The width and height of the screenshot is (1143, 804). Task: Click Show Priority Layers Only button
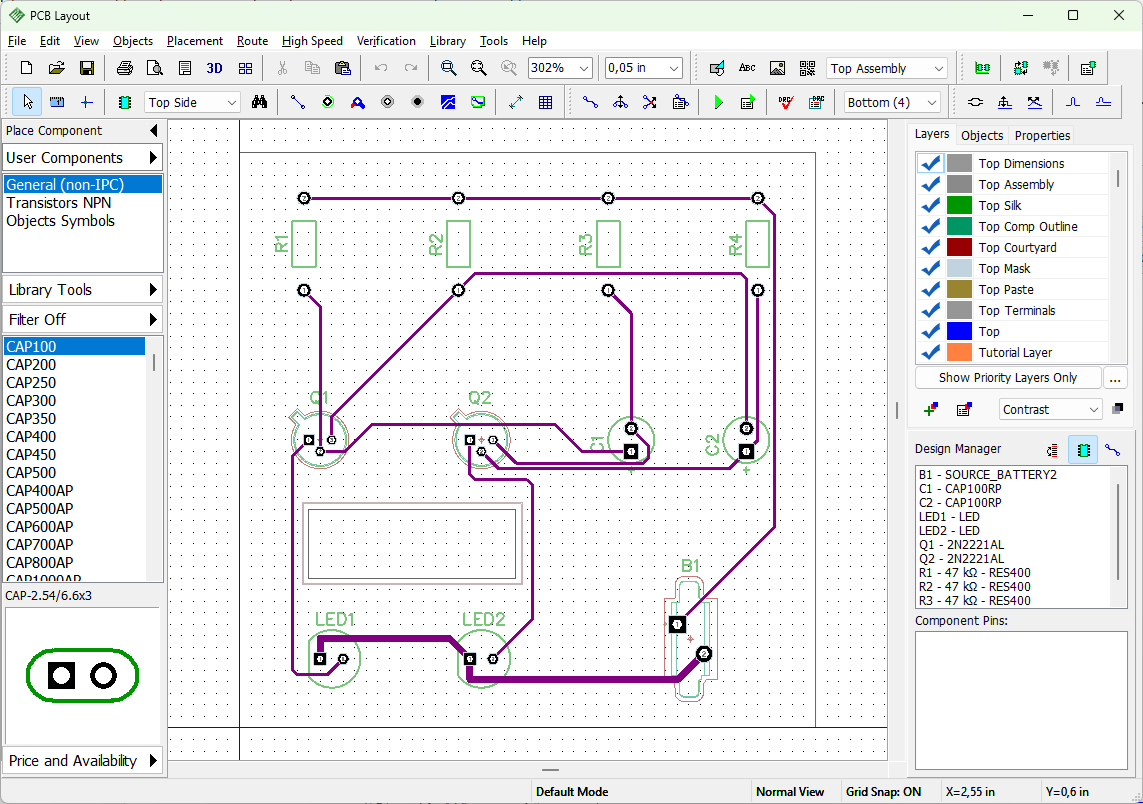tap(1007, 378)
